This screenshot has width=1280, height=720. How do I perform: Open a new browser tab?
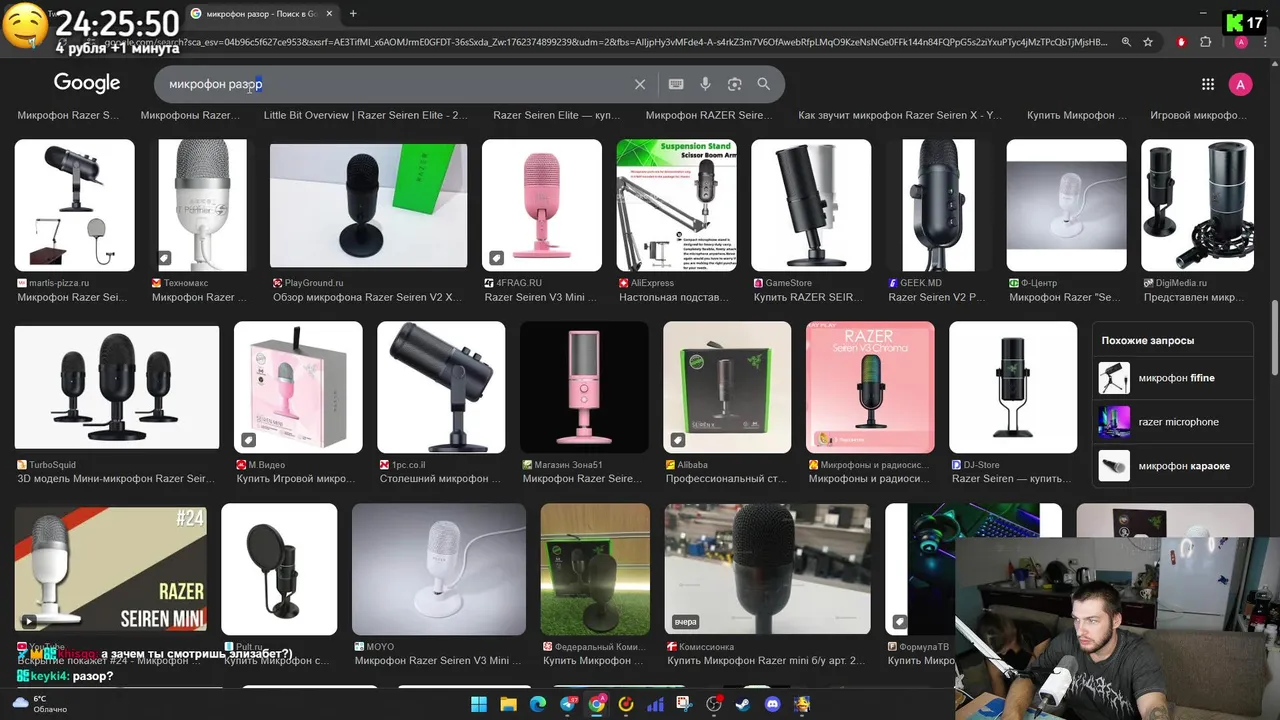353,14
